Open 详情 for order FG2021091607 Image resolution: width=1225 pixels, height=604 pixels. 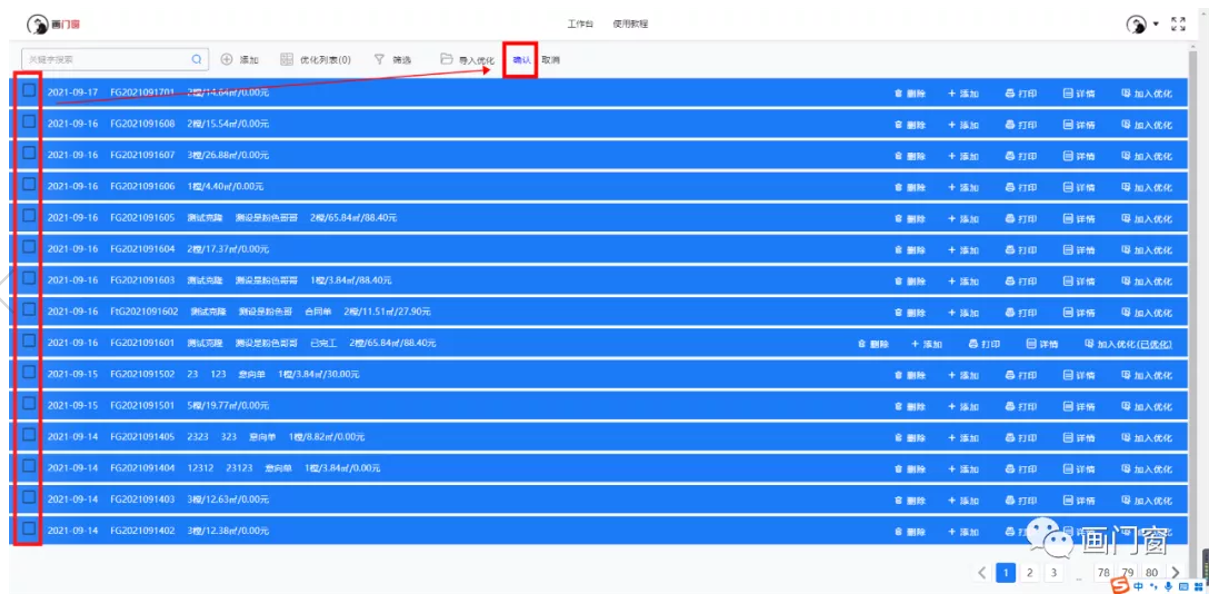(1079, 156)
